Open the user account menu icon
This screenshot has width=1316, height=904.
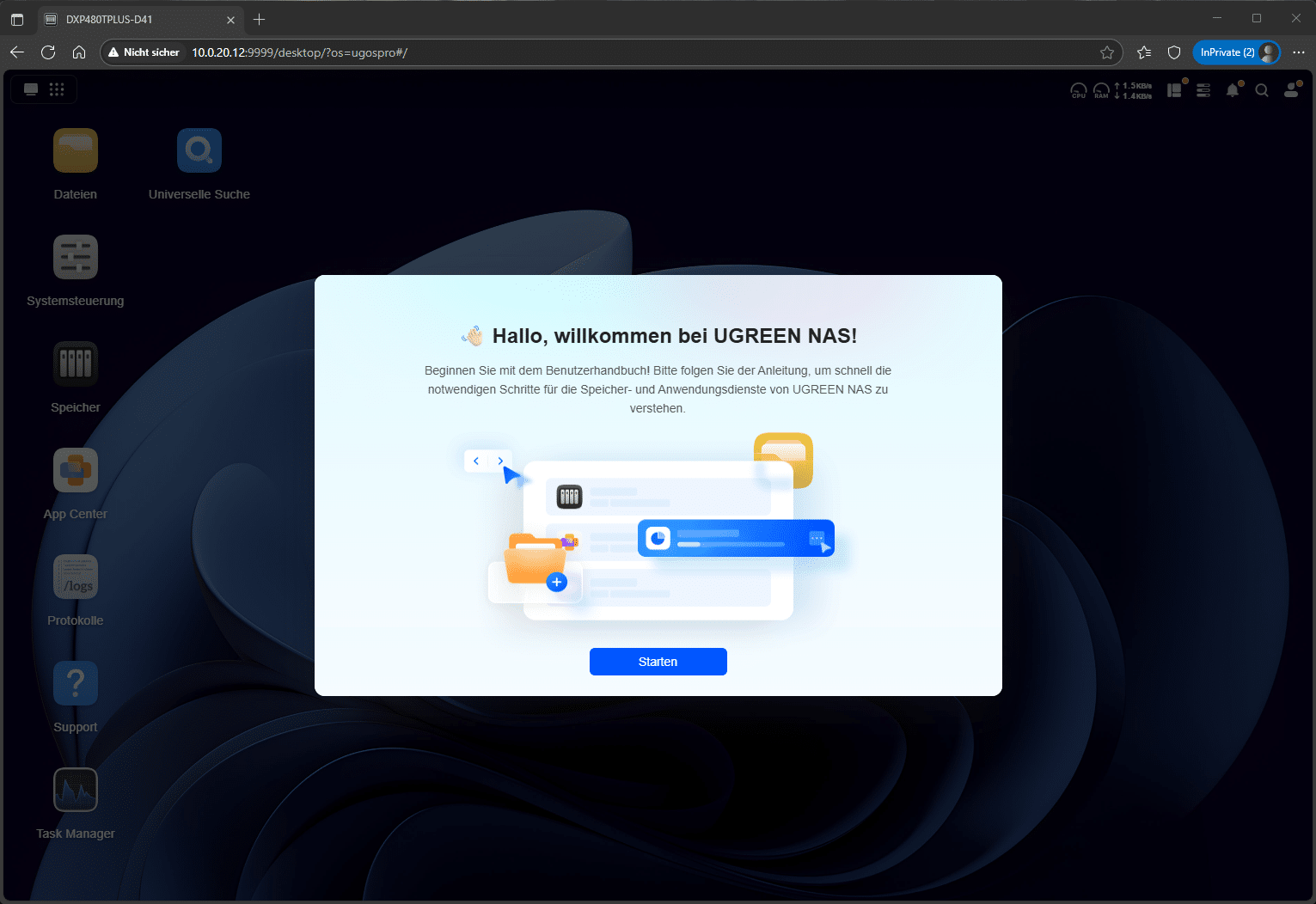(1291, 90)
